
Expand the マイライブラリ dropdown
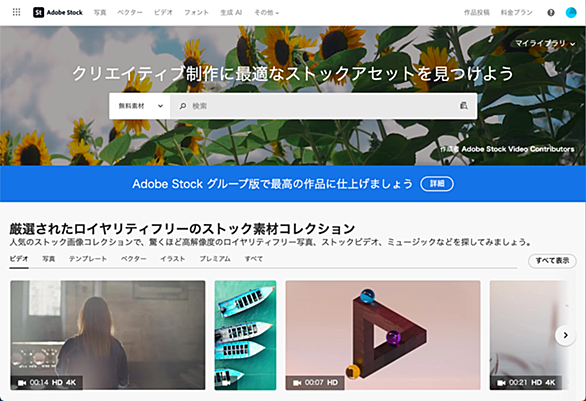point(545,43)
